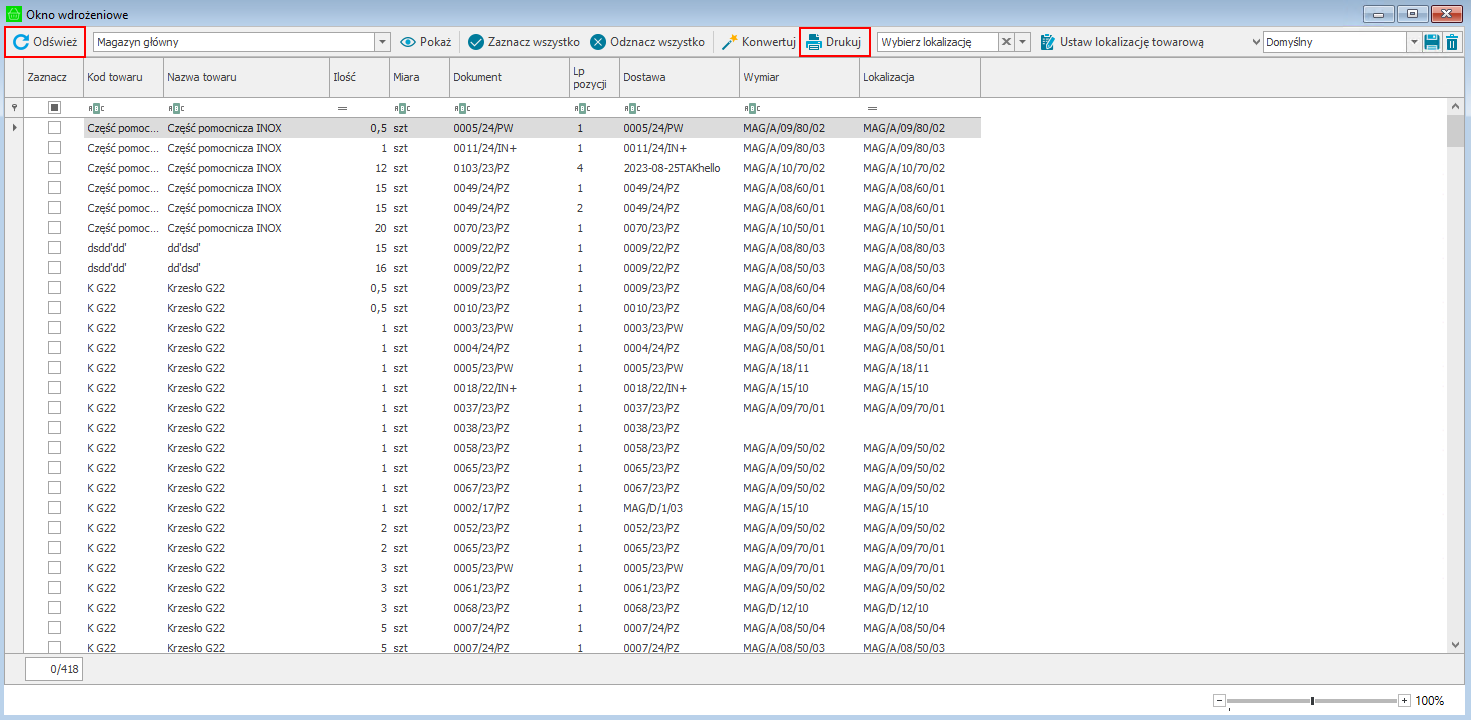Click the Pokaż button with eye icon
The height and width of the screenshot is (720, 1471).
[x=426, y=42]
